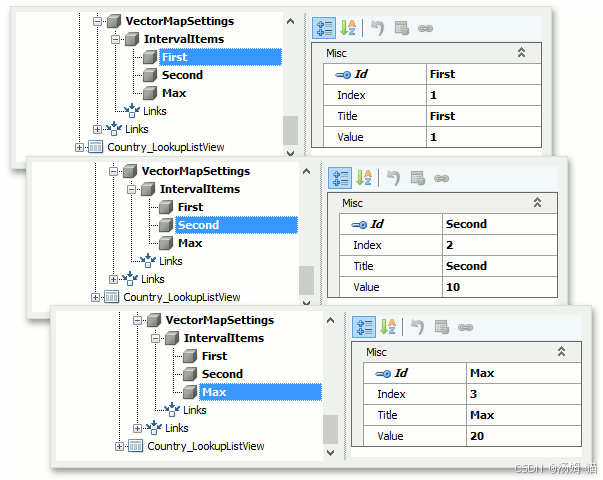Select Max item in top panel tree
Screen dimensions: 603x480
coord(174,93)
